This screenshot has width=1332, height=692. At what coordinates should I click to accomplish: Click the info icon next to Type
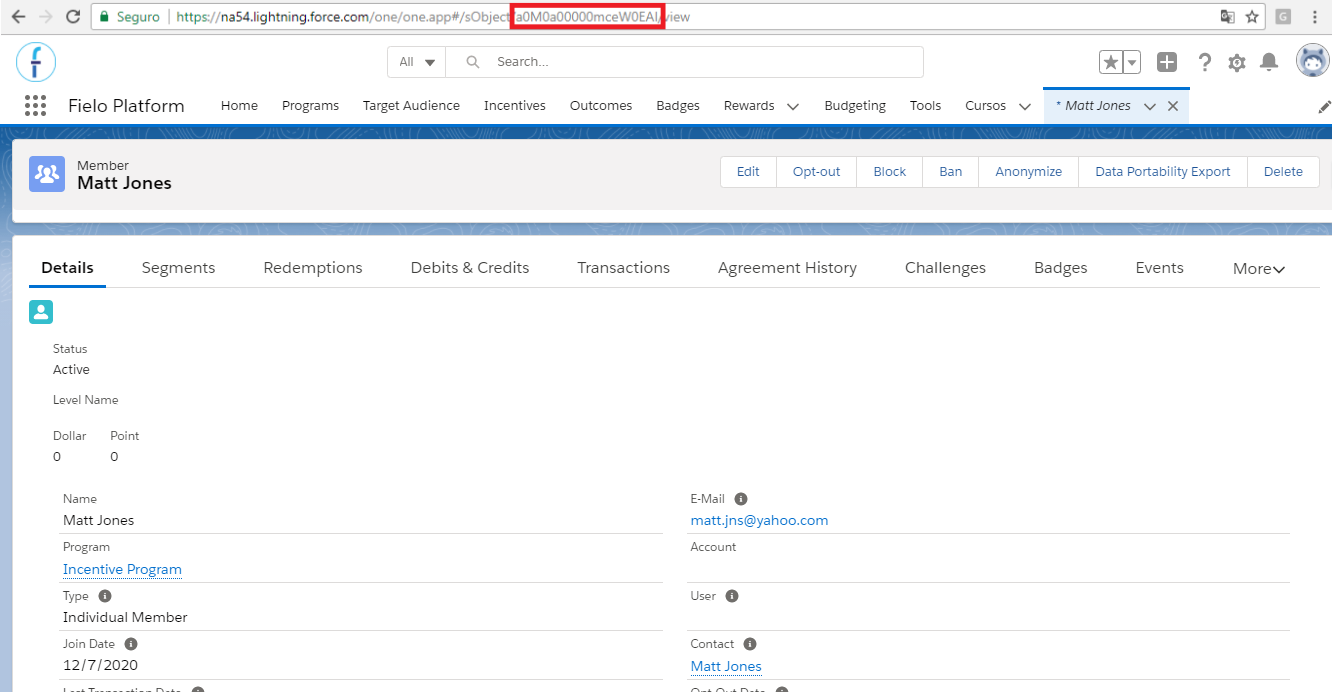click(105, 595)
